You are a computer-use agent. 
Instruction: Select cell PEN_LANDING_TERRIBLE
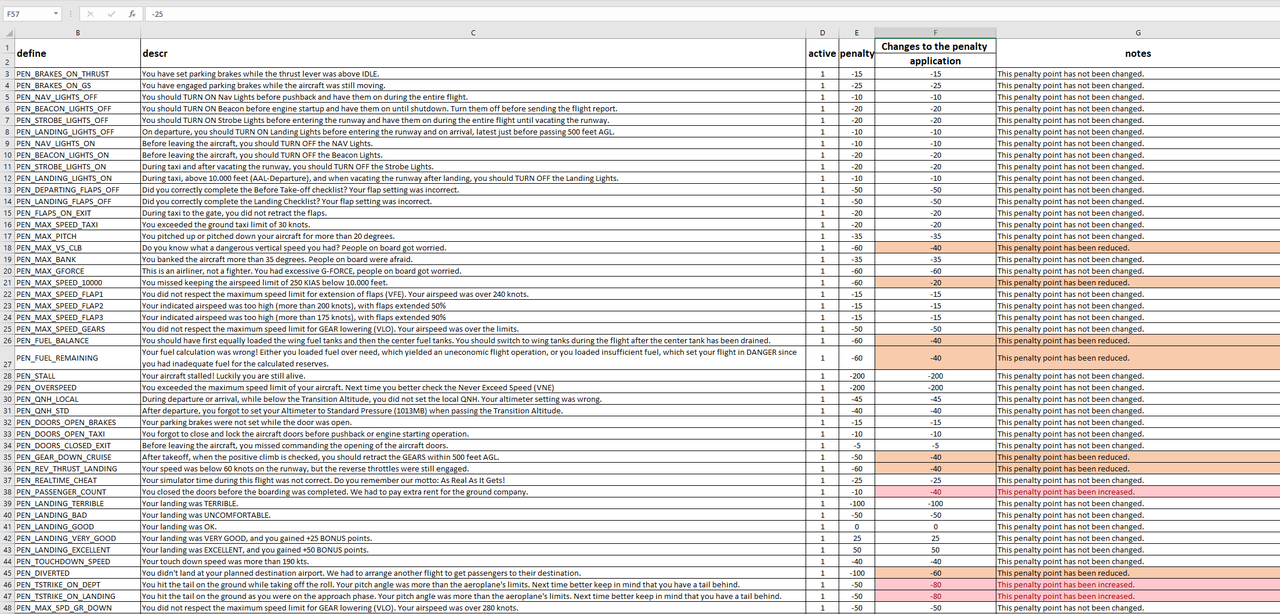click(78, 503)
